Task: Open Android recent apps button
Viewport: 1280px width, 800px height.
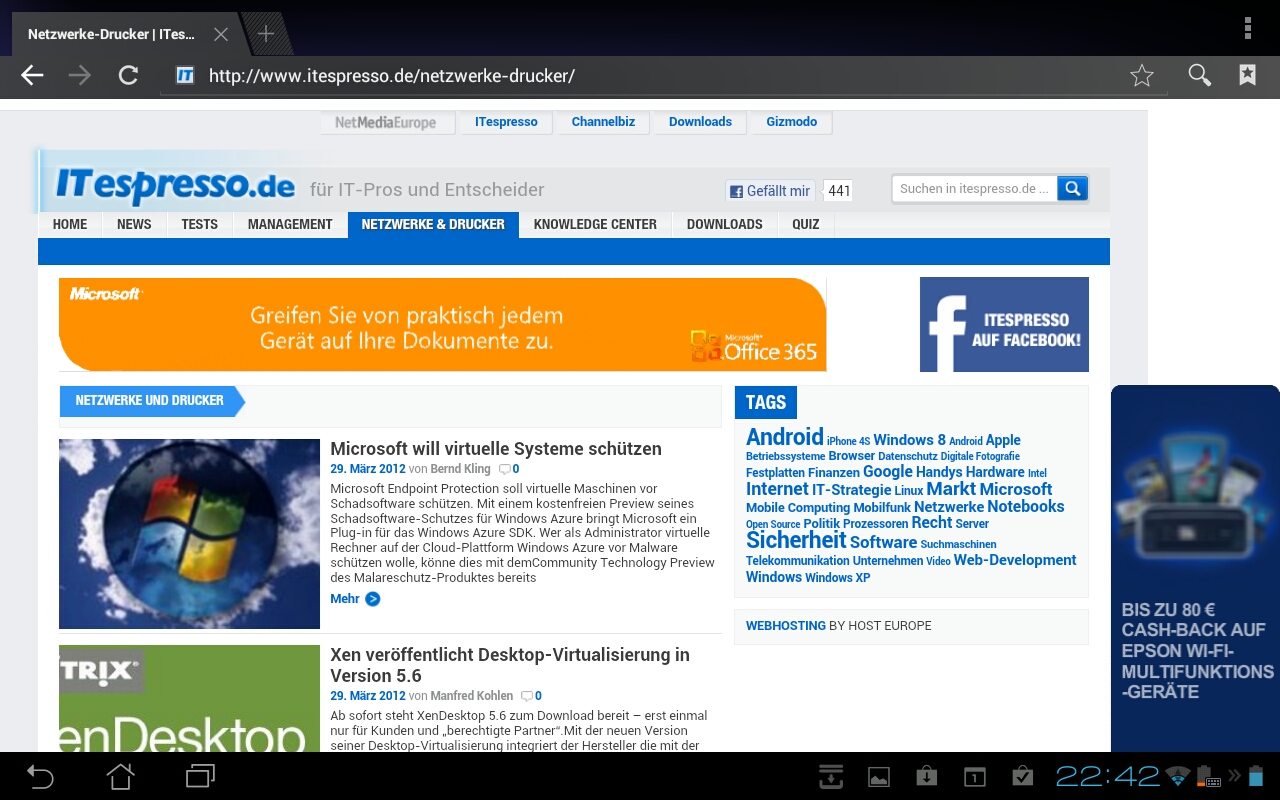Action: click(x=201, y=776)
